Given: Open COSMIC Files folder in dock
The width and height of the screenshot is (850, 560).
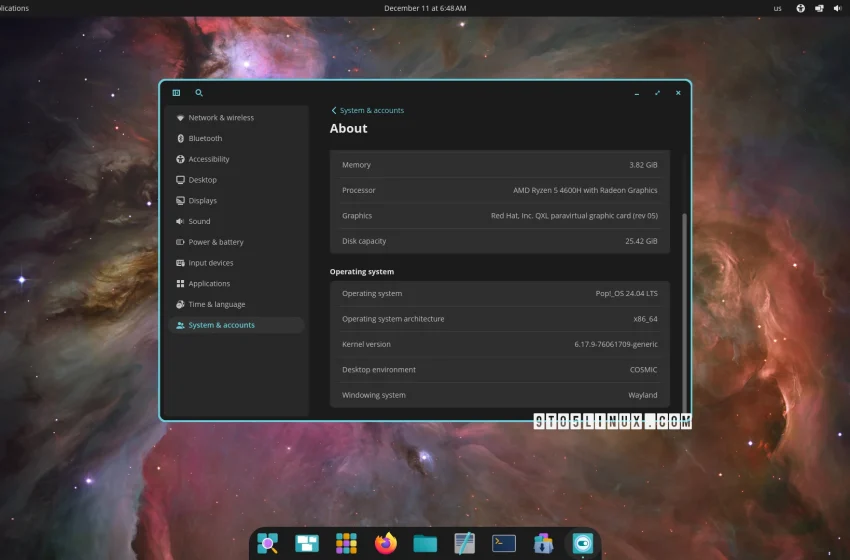Looking at the screenshot, I should pos(425,543).
